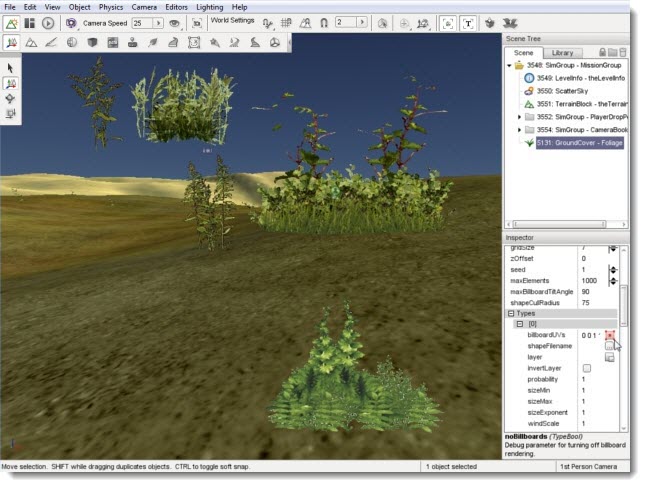Open the world transform dropdown icon
645x487 pixels.
pos(423,23)
